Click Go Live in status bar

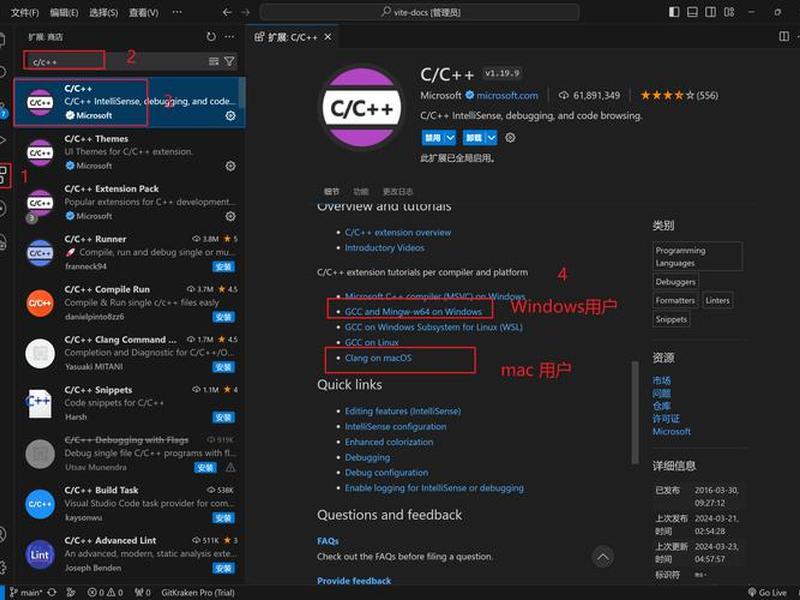767,592
